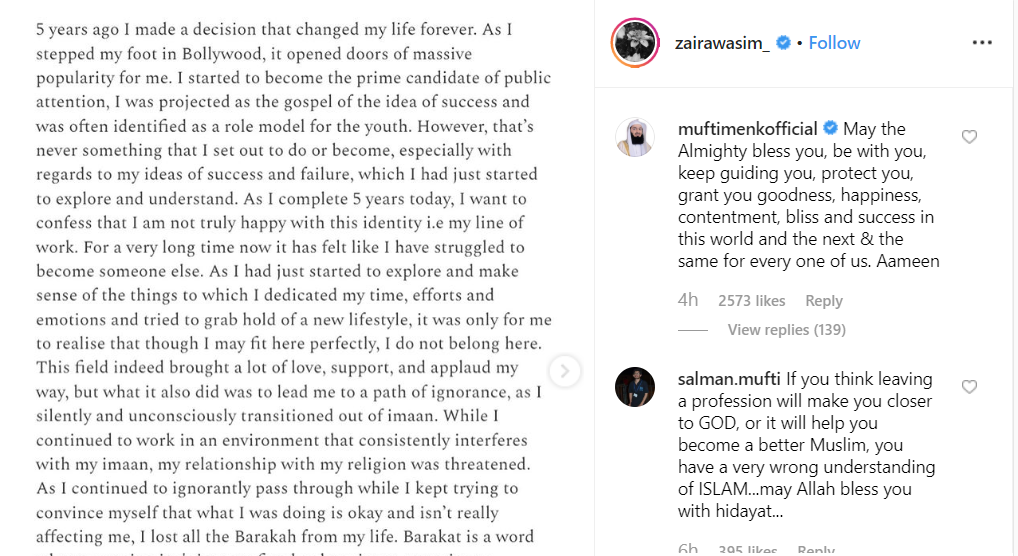Go to next slide of post
The width and height of the screenshot is (1018, 556).
(564, 372)
